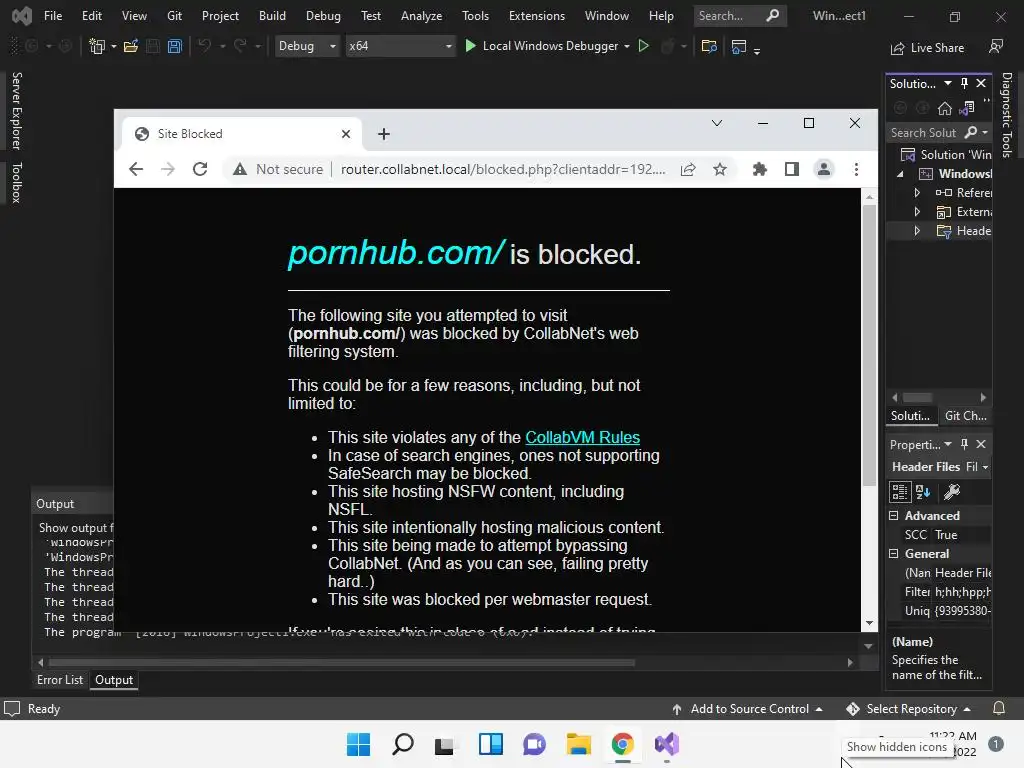Click the Alphabetical sort icon in Properties
Viewport: 1024px width, 768px height.
pyautogui.click(x=923, y=492)
